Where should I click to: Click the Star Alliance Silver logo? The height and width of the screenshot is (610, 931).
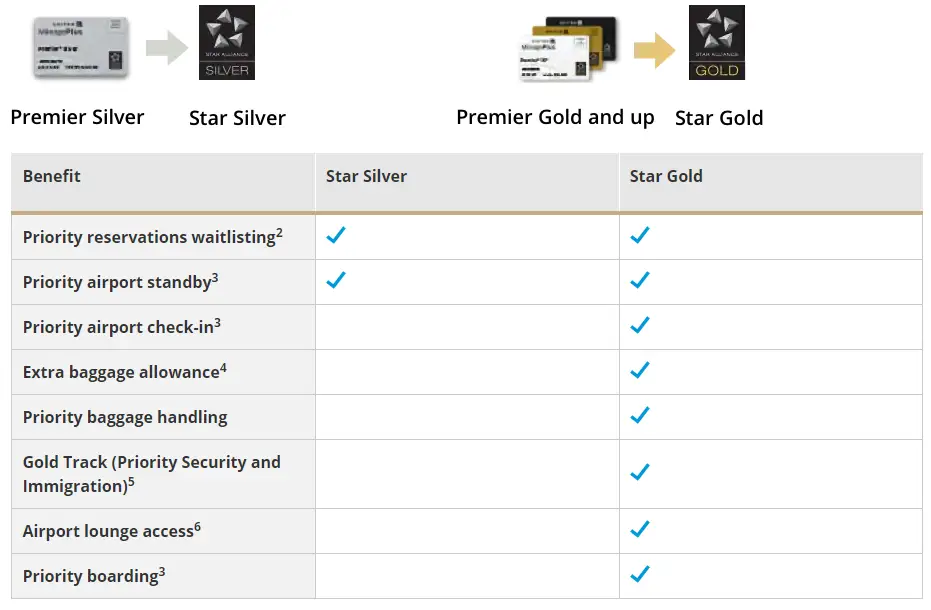227,43
